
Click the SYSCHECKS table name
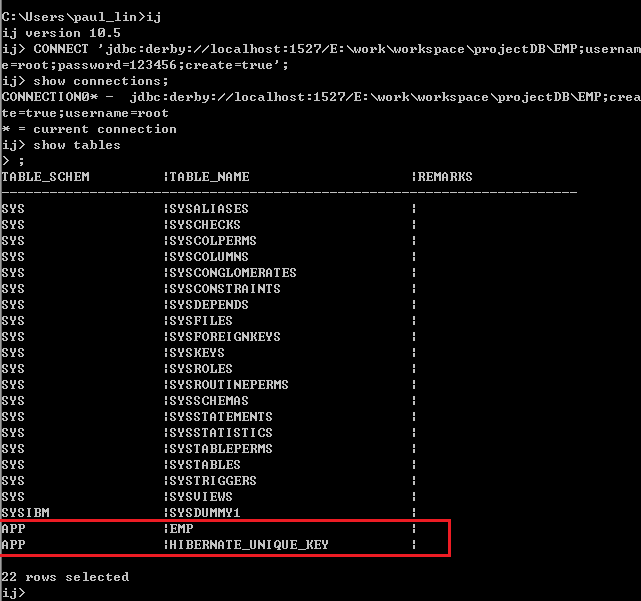click(x=205, y=225)
